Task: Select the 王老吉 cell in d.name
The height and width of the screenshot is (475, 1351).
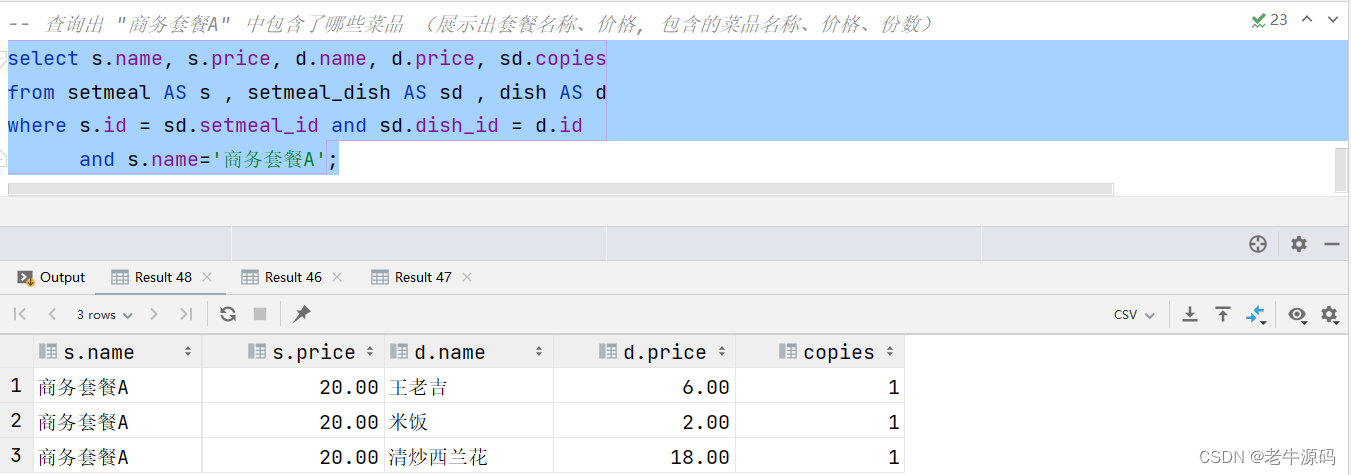Action: coord(468,387)
